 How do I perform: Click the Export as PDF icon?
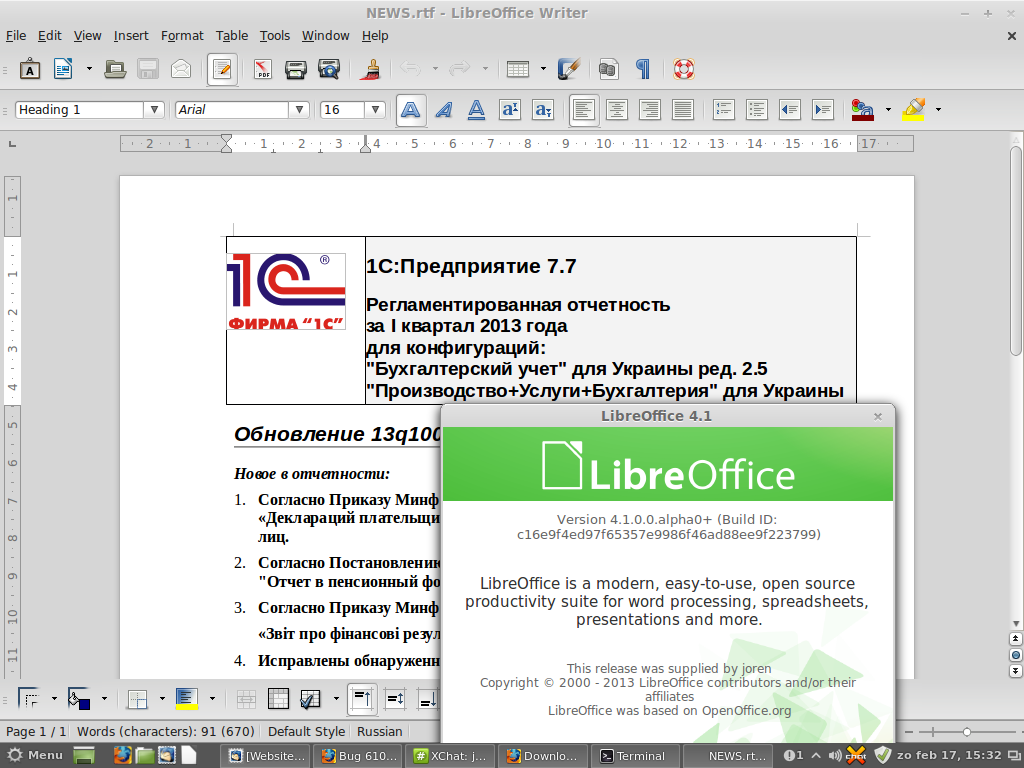pos(263,69)
